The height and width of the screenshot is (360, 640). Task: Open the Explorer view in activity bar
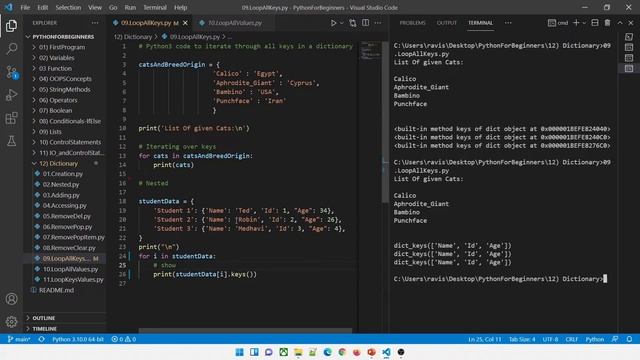pyautogui.click(x=11, y=26)
